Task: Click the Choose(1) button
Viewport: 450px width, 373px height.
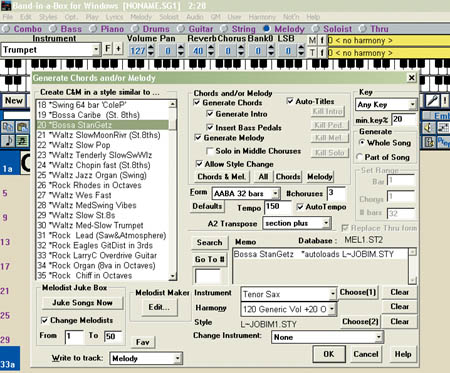Action: [x=358, y=292]
